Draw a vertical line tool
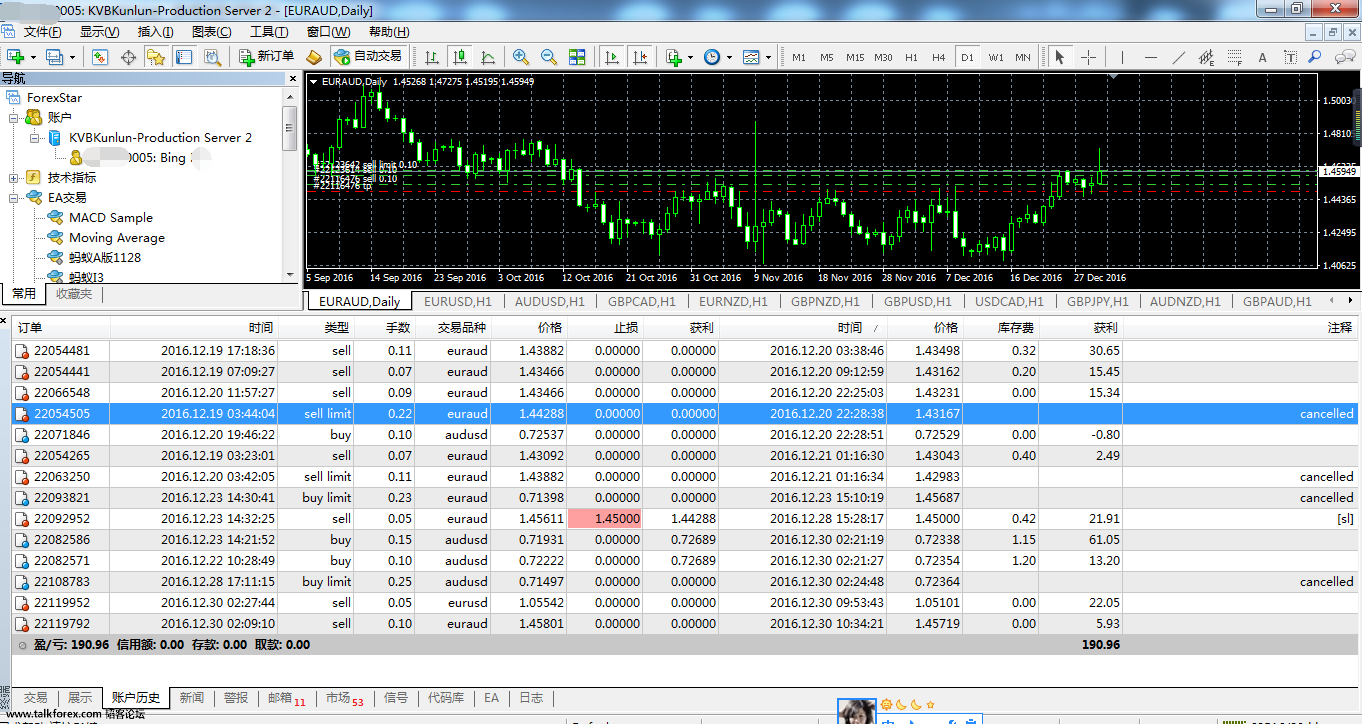Viewport: 1362px width, 724px height. (1122, 57)
